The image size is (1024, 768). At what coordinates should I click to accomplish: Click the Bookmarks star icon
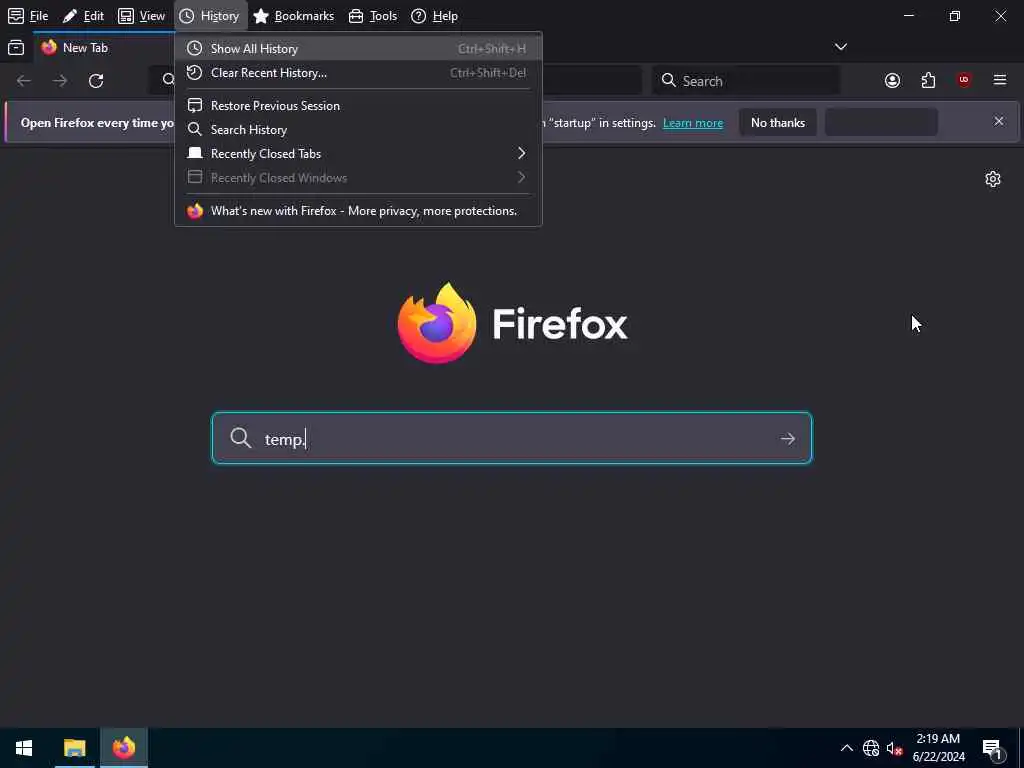(x=261, y=16)
